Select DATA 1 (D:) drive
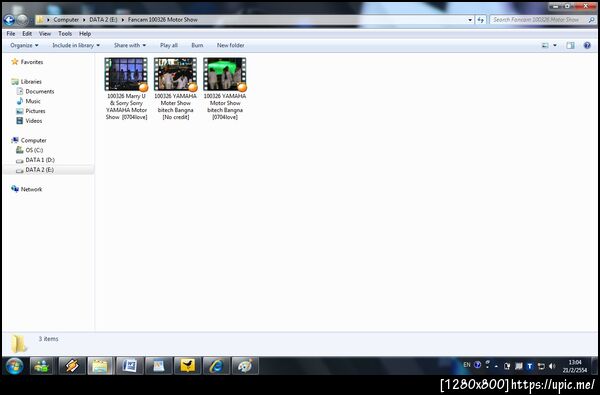This screenshot has width=600, height=395. [x=35, y=160]
